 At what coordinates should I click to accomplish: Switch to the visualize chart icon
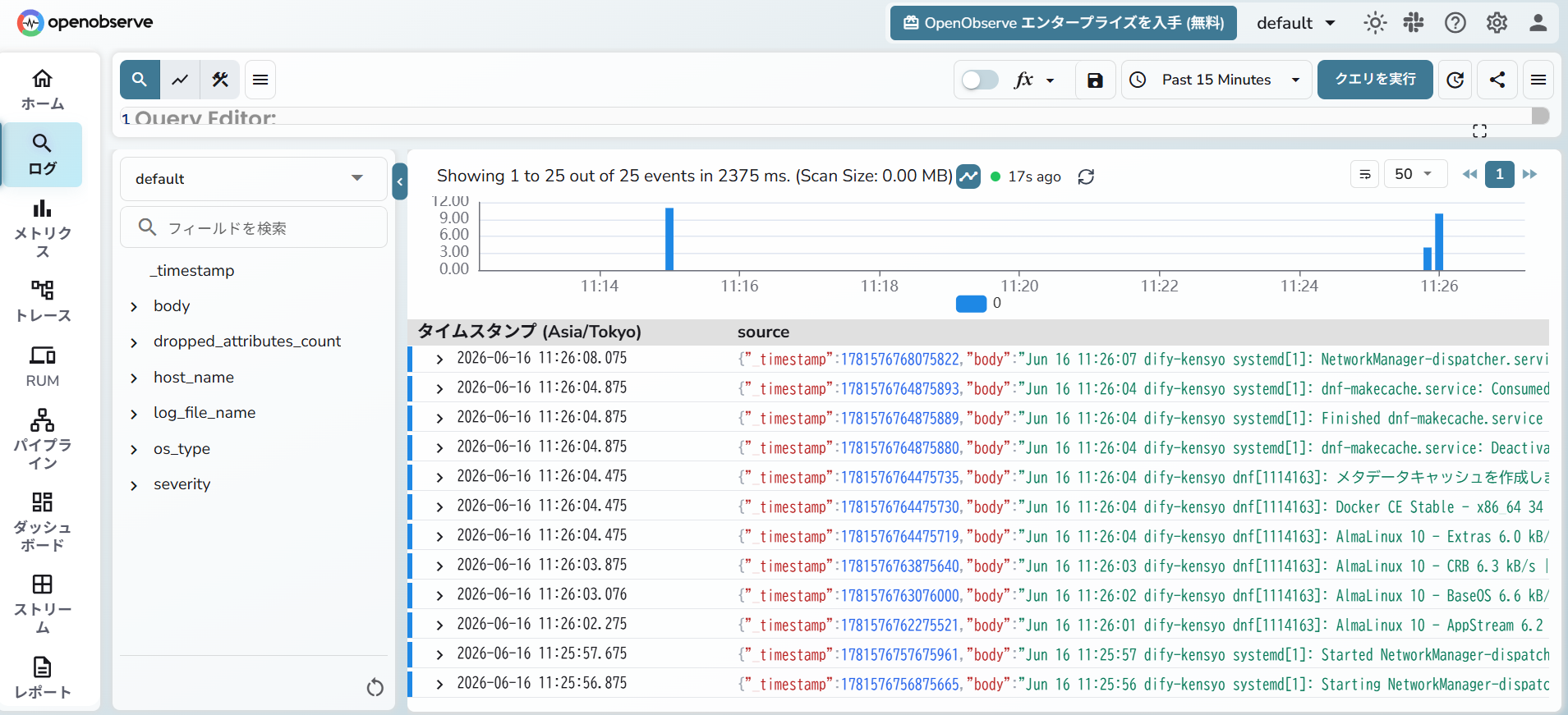pos(180,80)
